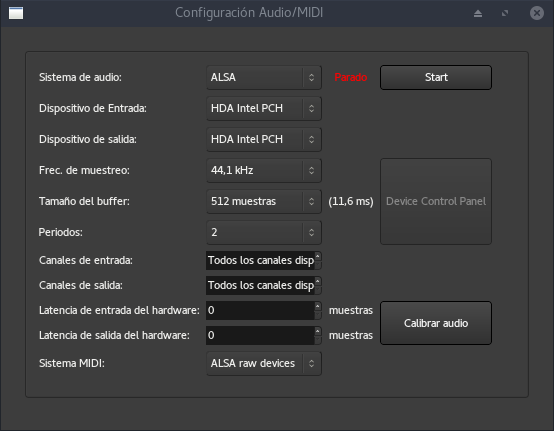The image size is (554, 431).
Task: Click the window menu icon in title bar
Action: click(x=16, y=13)
